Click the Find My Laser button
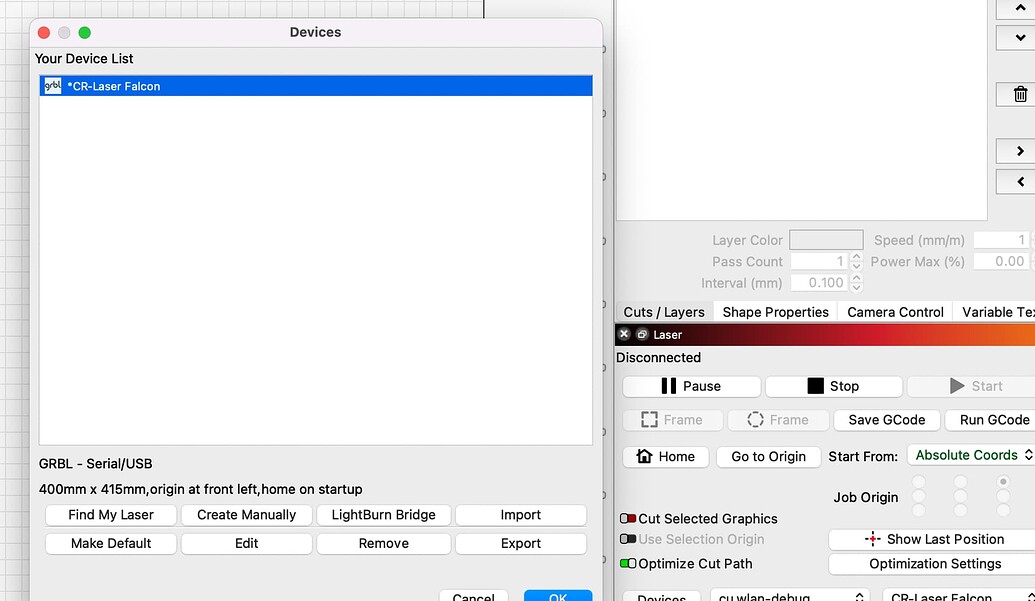Viewport: 1035px width, 601px height. click(x=110, y=514)
